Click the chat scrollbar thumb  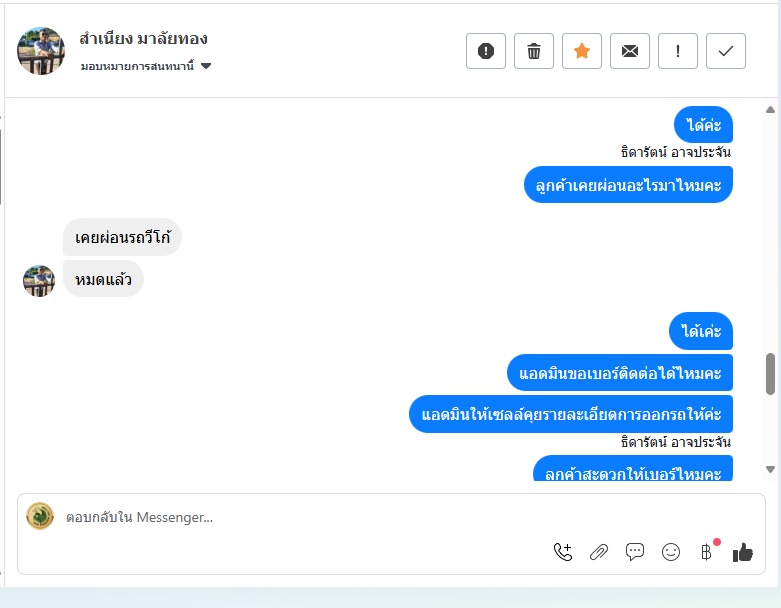point(770,374)
